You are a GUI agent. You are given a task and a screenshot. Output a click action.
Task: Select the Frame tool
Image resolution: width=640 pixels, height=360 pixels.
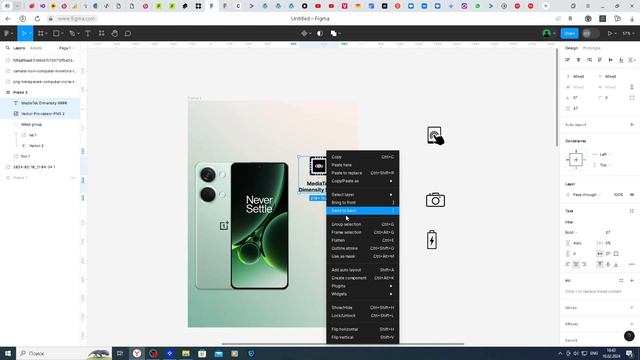pos(40,33)
